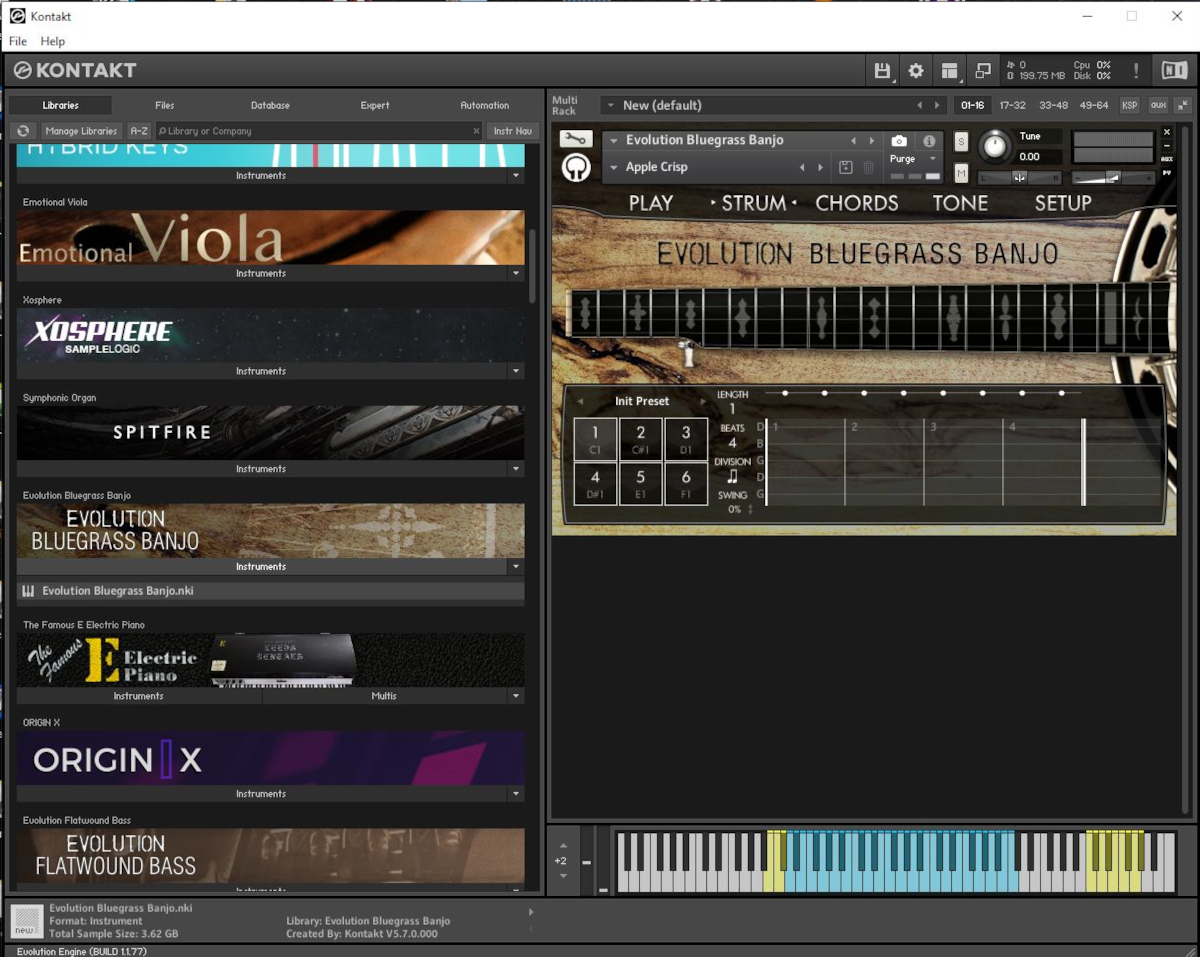Image resolution: width=1200 pixels, height=957 pixels.
Task: Shift keyboard octave up arrow
Action: coord(563,845)
